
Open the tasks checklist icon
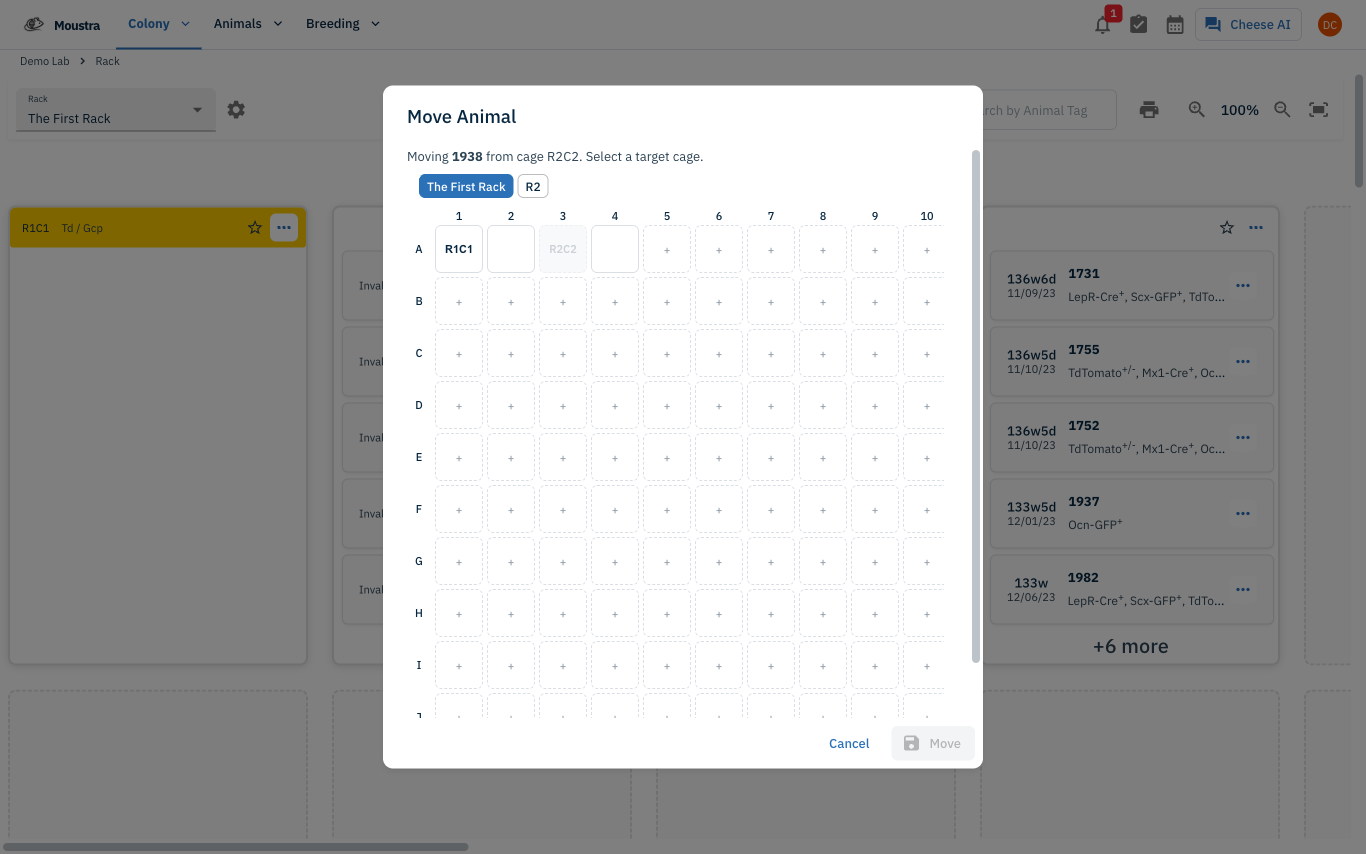click(1139, 25)
